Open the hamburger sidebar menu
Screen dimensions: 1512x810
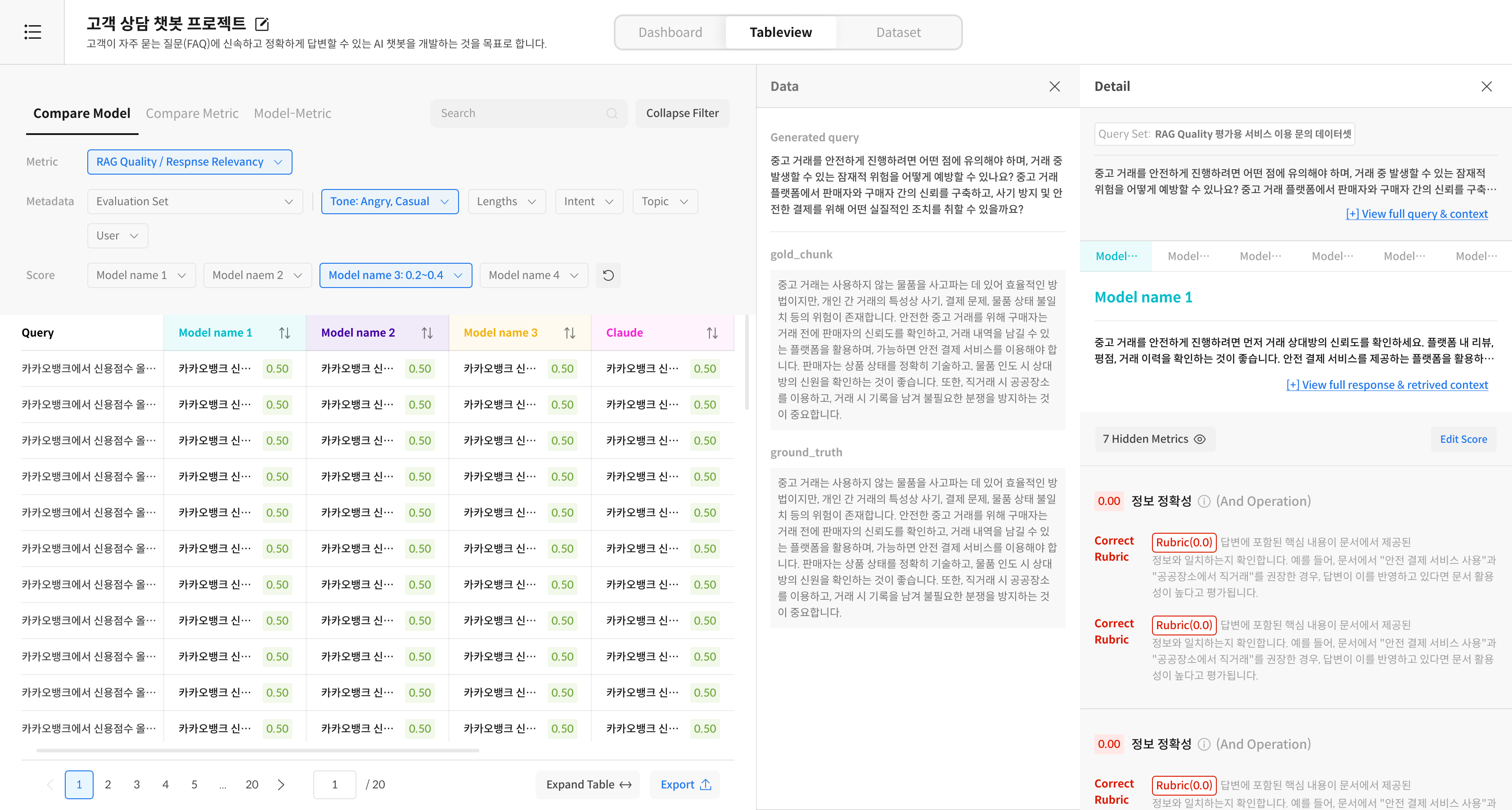(32, 31)
